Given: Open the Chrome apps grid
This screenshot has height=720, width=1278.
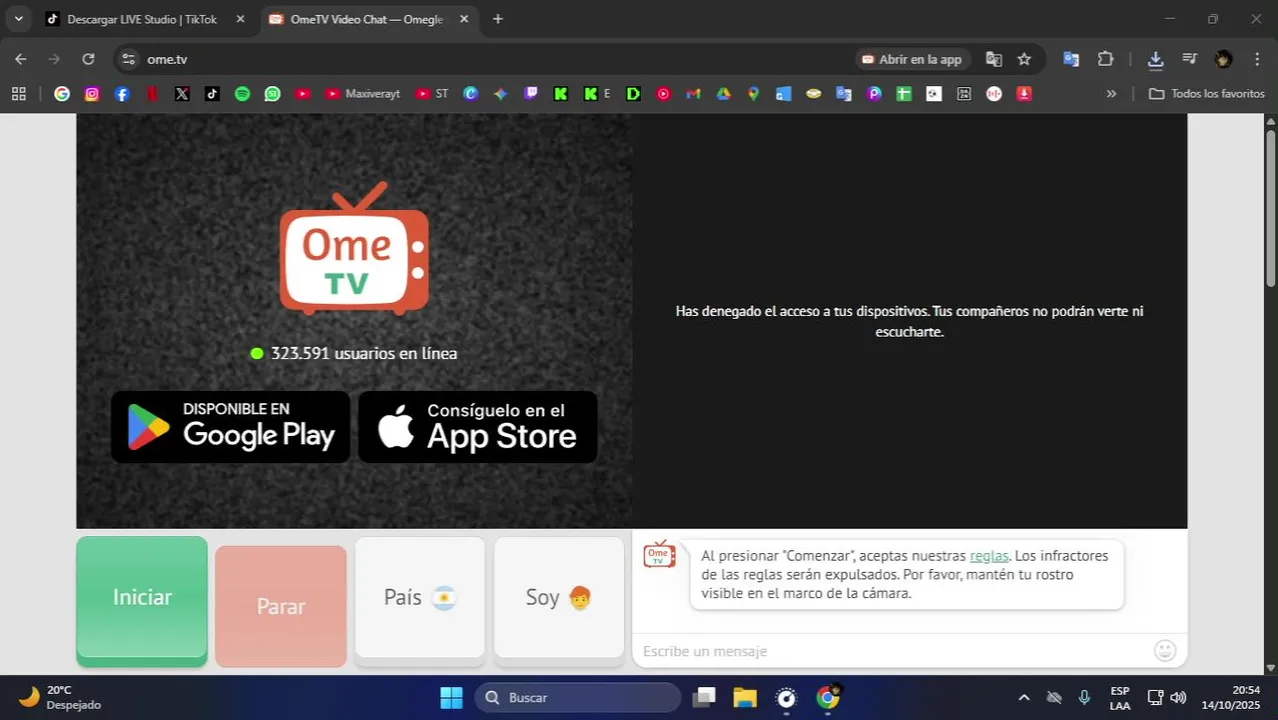Looking at the screenshot, I should [18, 93].
